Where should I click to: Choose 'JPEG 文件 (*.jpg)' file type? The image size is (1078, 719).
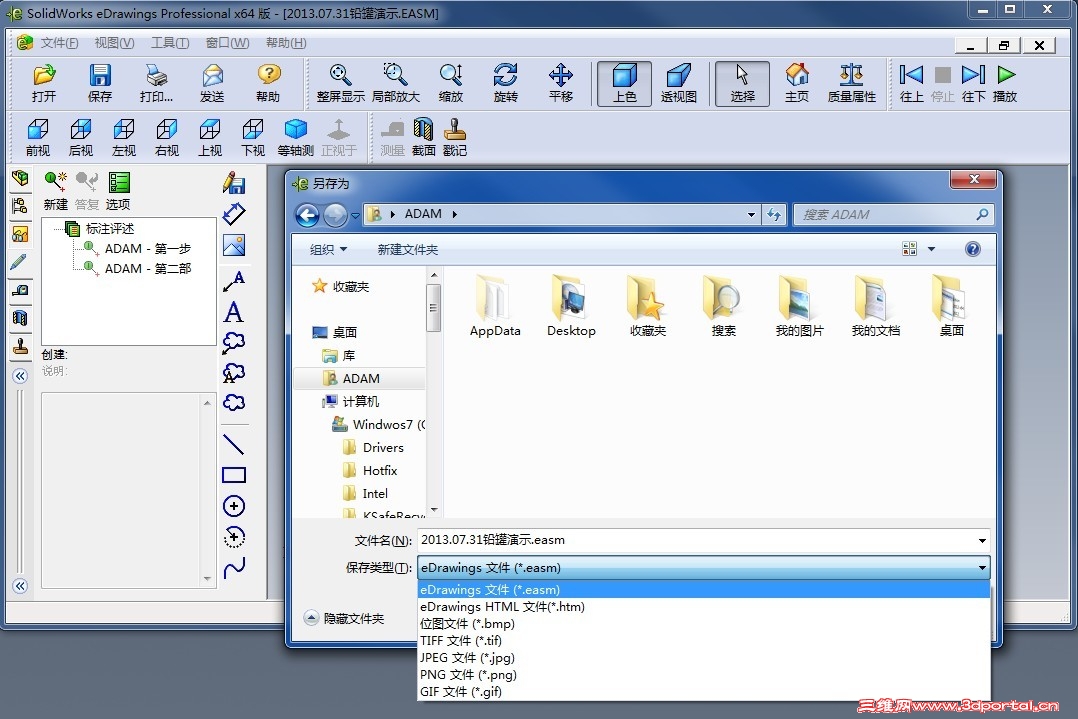click(703, 658)
